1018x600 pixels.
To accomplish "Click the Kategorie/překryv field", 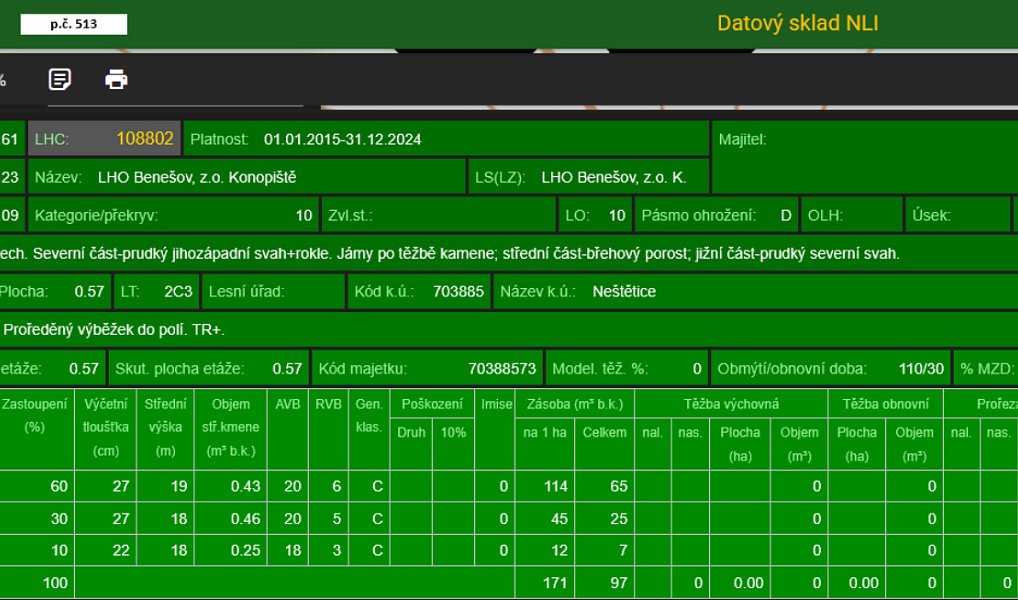I will [x=173, y=215].
